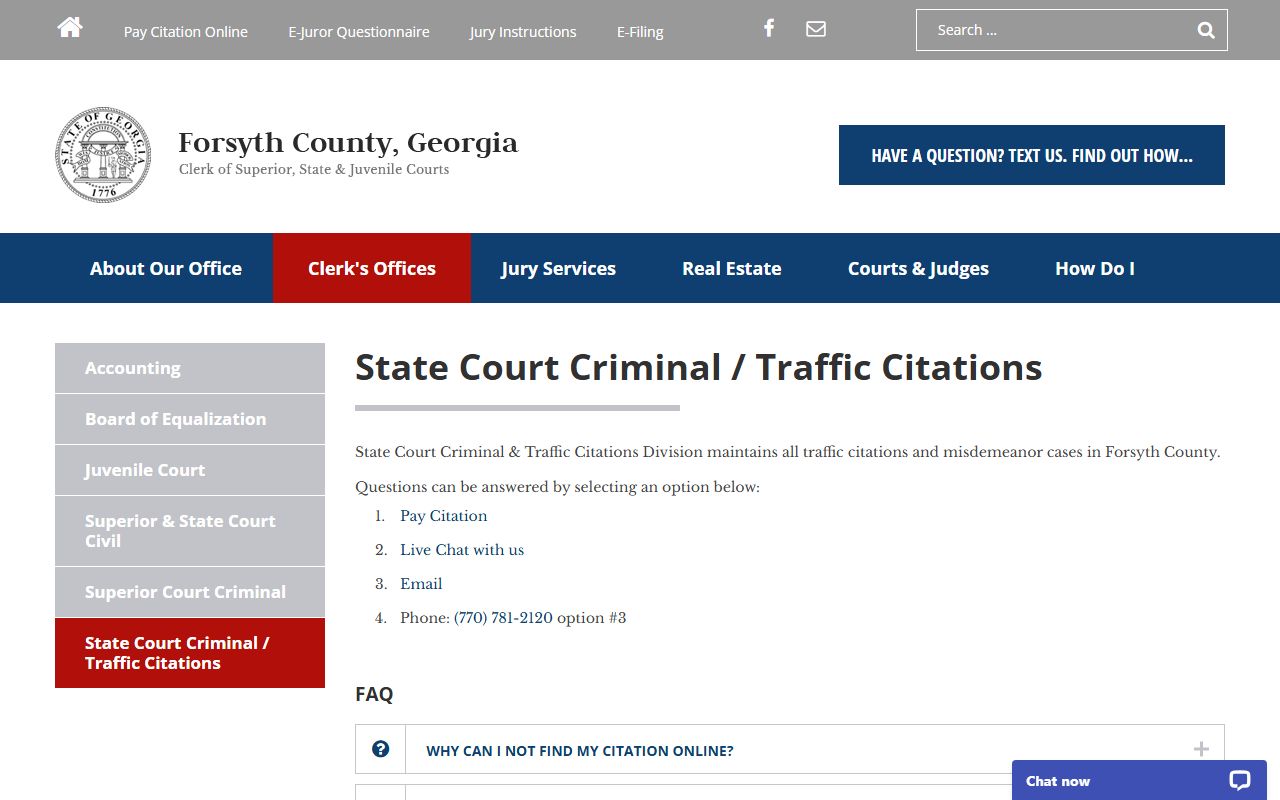Follow the Email list link
Screen dimensions: 1280x800
tap(421, 584)
